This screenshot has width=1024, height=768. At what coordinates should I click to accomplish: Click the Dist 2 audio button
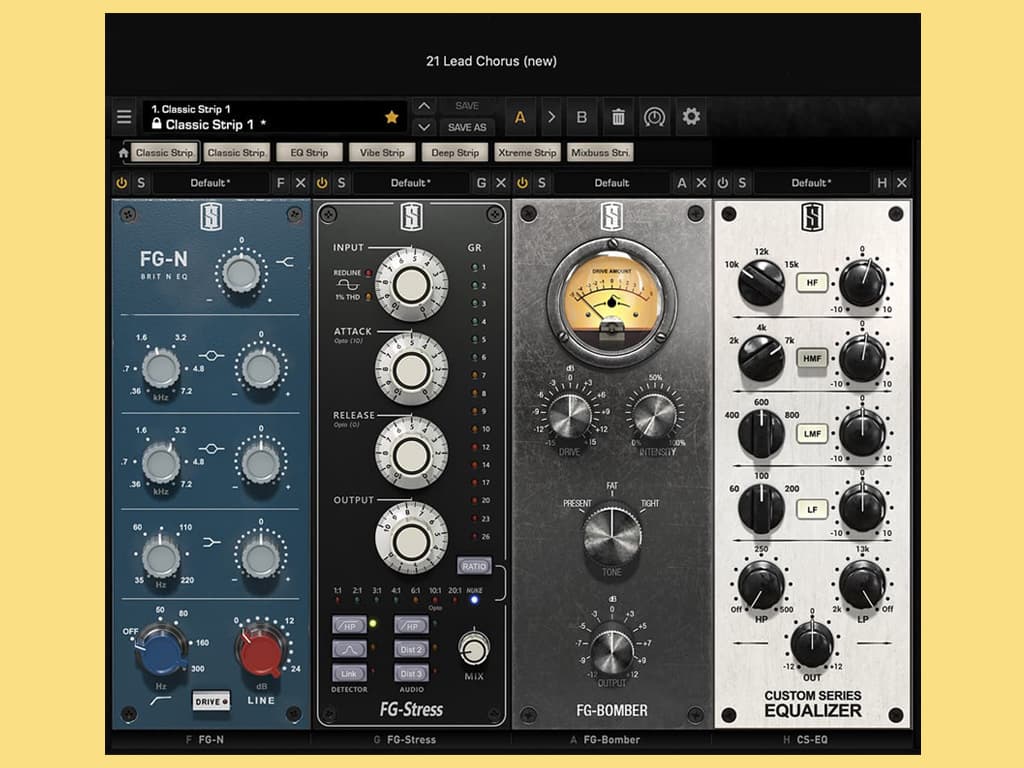411,649
